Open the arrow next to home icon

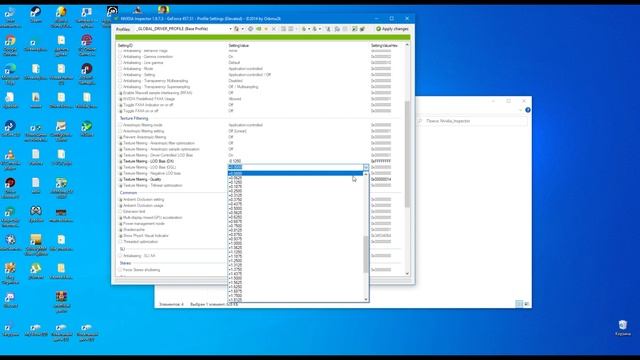click(242, 29)
